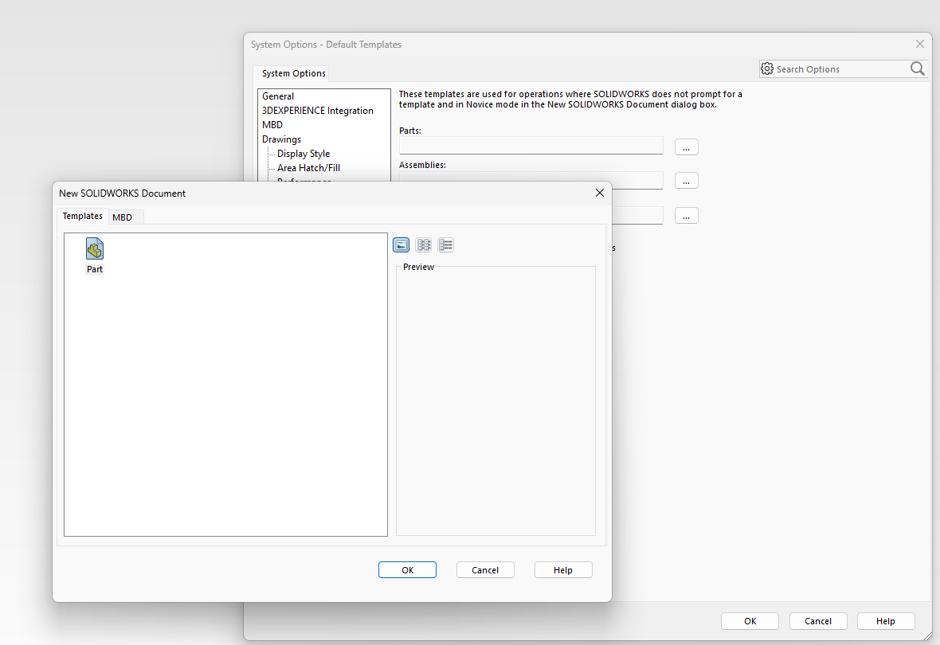Image resolution: width=940 pixels, height=645 pixels.
Task: Browse for Parts template with ellipsis button
Action: (686, 147)
